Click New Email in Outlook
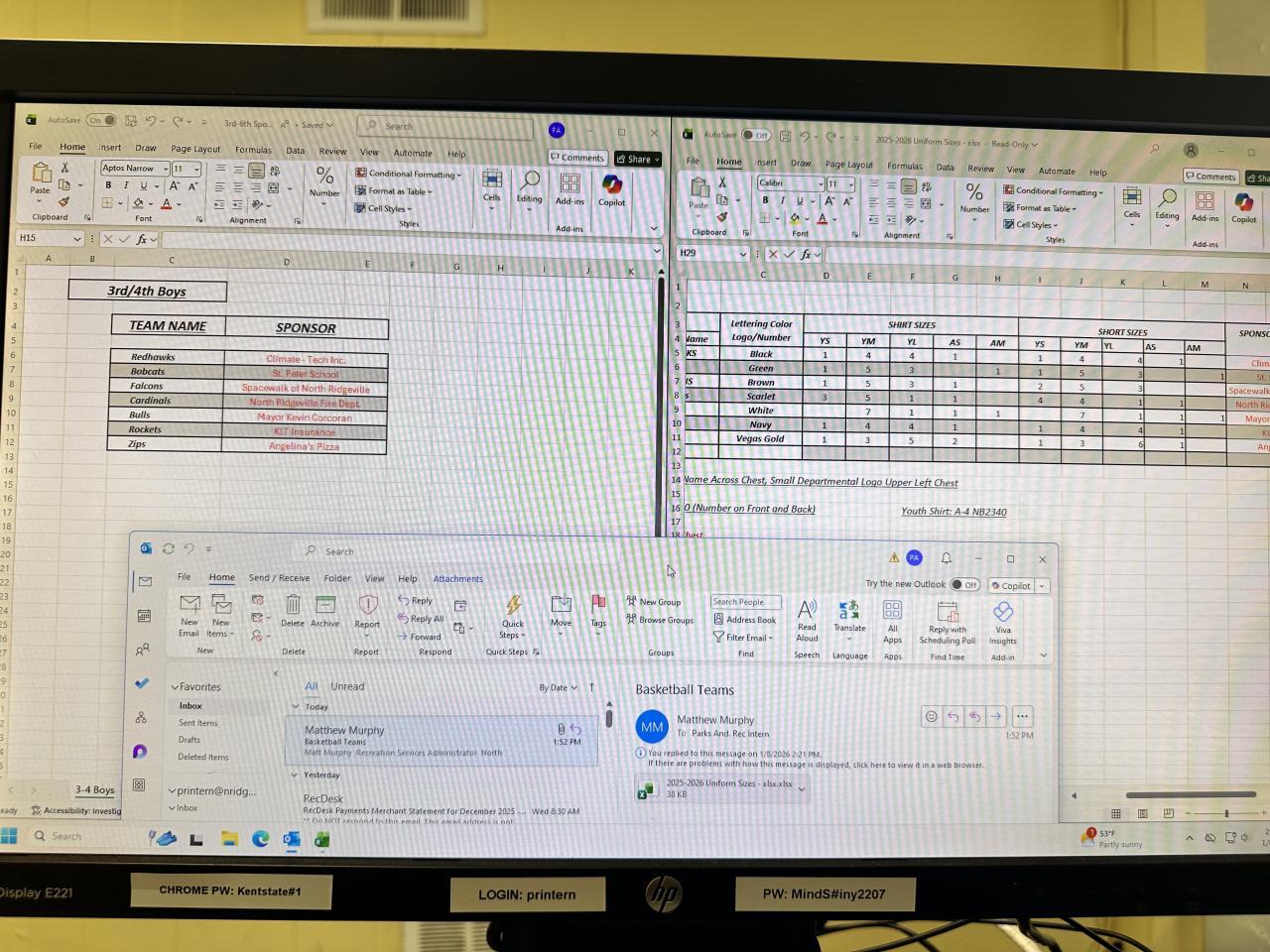 pos(190,615)
